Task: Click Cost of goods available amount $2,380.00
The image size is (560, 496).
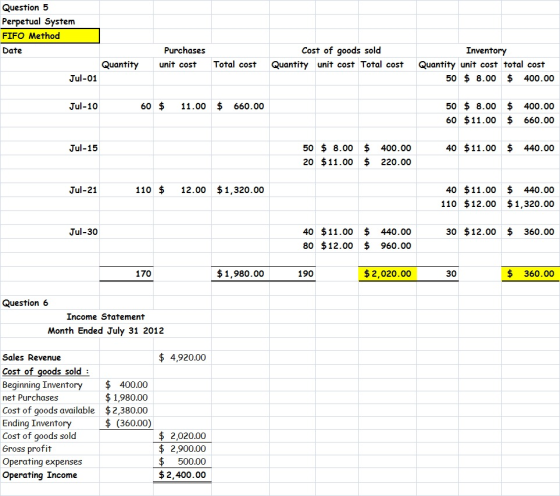Action: (126, 410)
